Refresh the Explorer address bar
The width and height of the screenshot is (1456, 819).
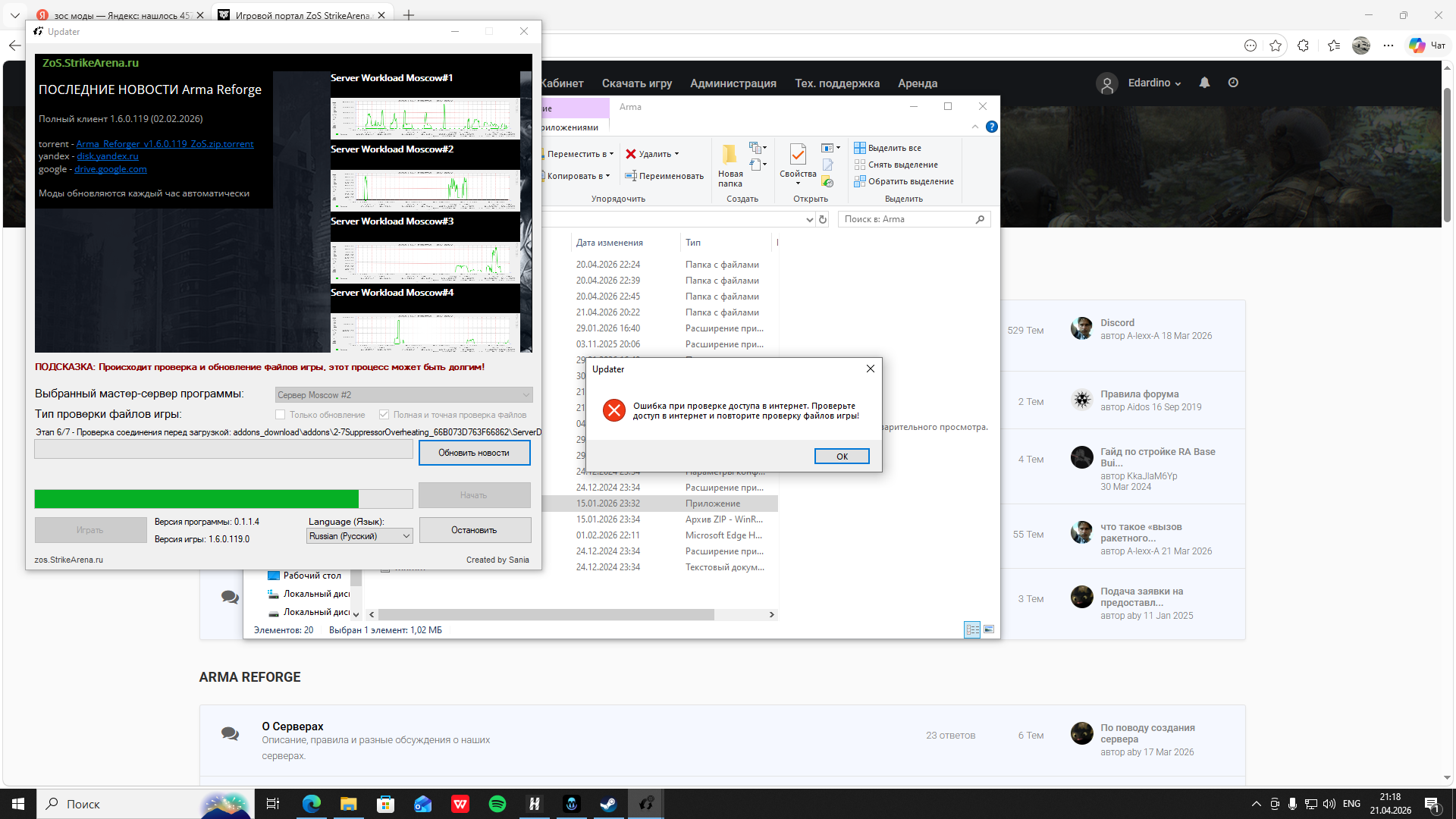pyautogui.click(x=823, y=219)
